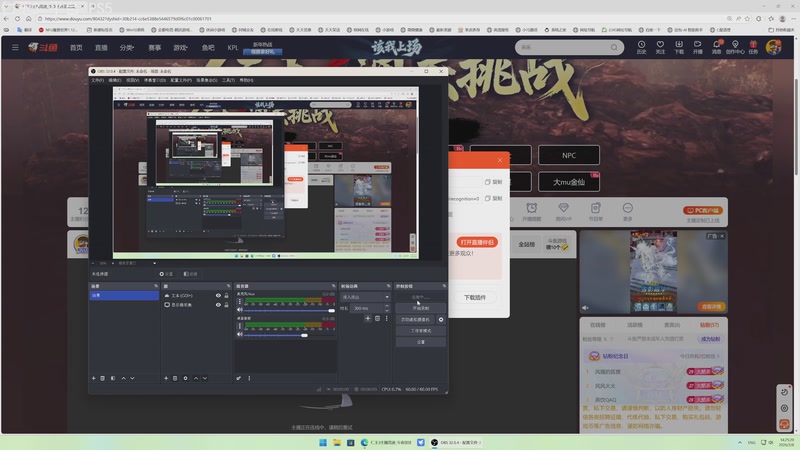Viewport: 800px width, 450px height.
Task: Switch to 钻粉(57) tab
Action: (x=709, y=324)
